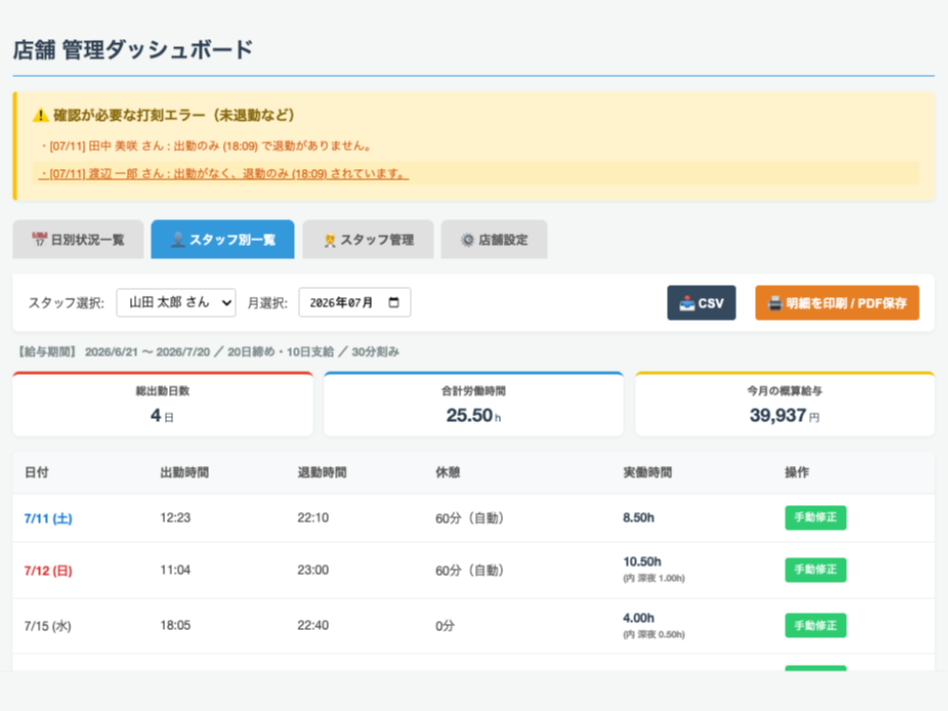Click the clock-out time 23:00
The image size is (948, 711).
click(313, 570)
